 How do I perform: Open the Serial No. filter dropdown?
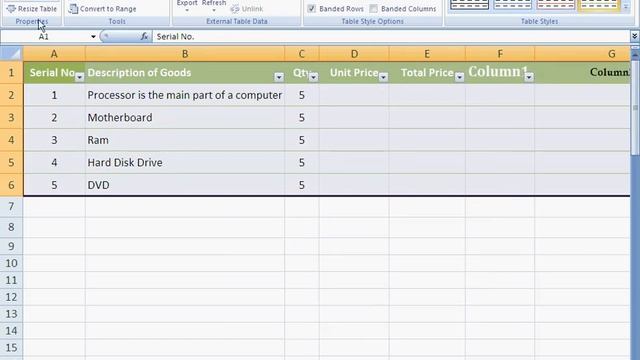pyautogui.click(x=80, y=77)
